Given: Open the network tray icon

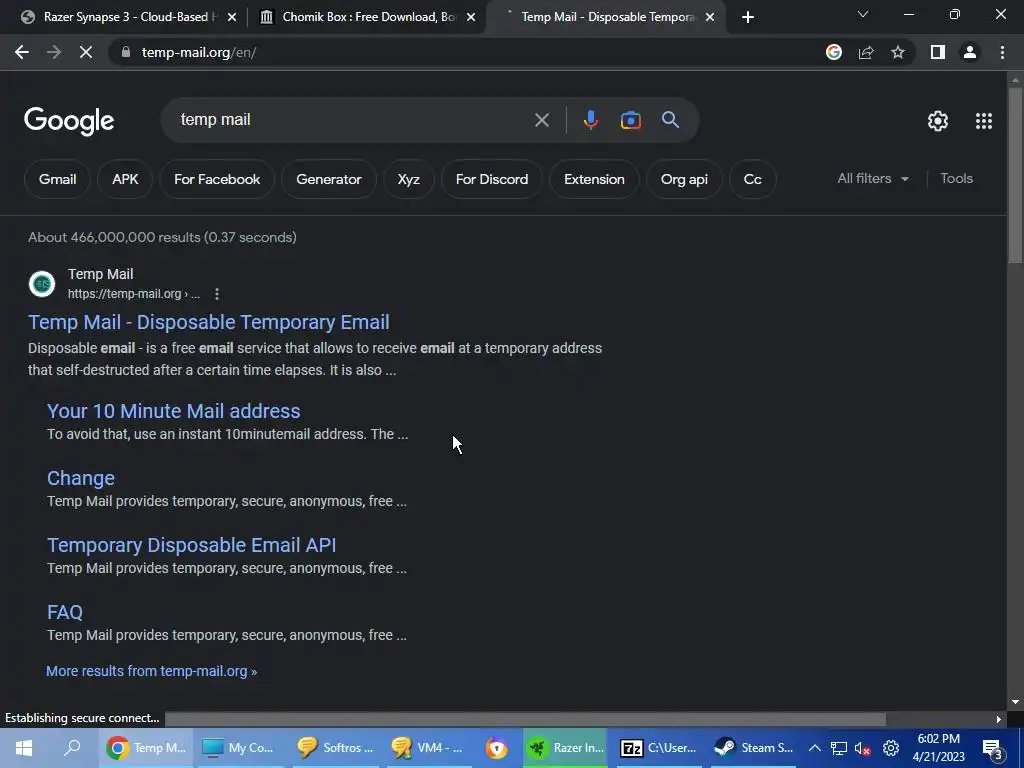Looking at the screenshot, I should pyautogui.click(x=839, y=748).
